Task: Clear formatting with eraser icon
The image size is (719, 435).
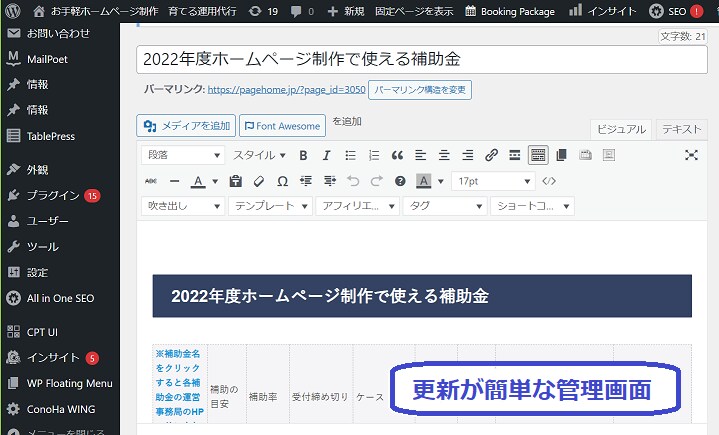Action: click(x=259, y=181)
